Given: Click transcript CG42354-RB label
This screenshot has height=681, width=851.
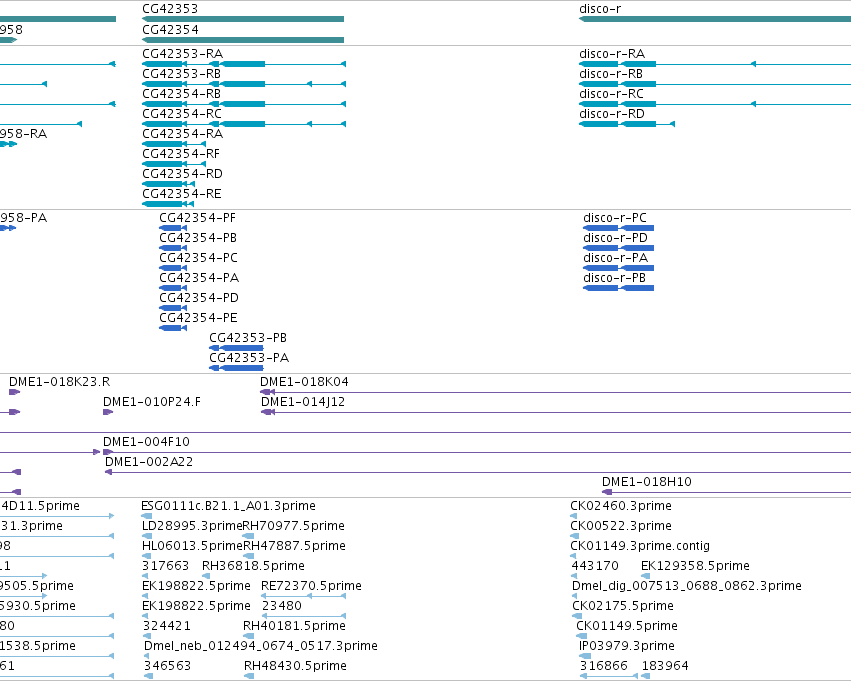Looking at the screenshot, I should (181, 94).
